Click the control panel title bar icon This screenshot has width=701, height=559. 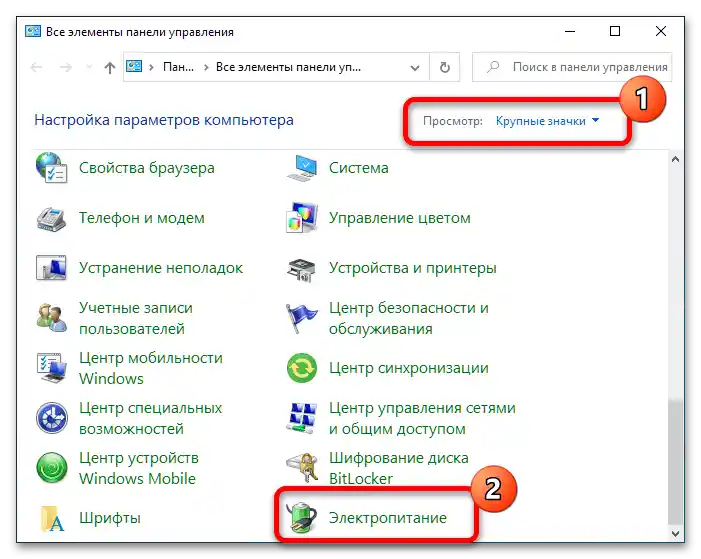[x=33, y=31]
